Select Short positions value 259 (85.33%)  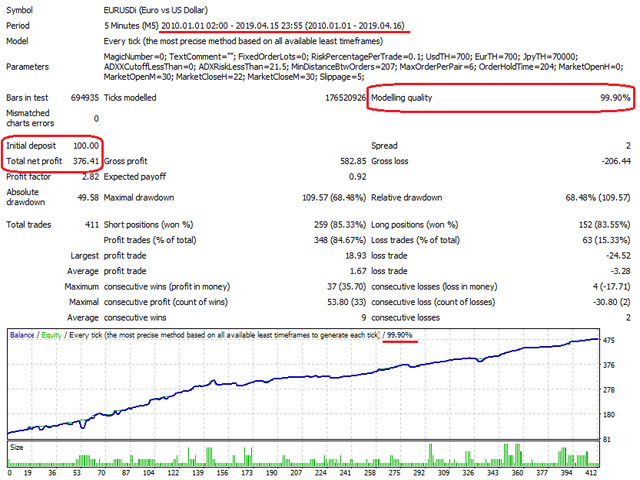[340, 225]
